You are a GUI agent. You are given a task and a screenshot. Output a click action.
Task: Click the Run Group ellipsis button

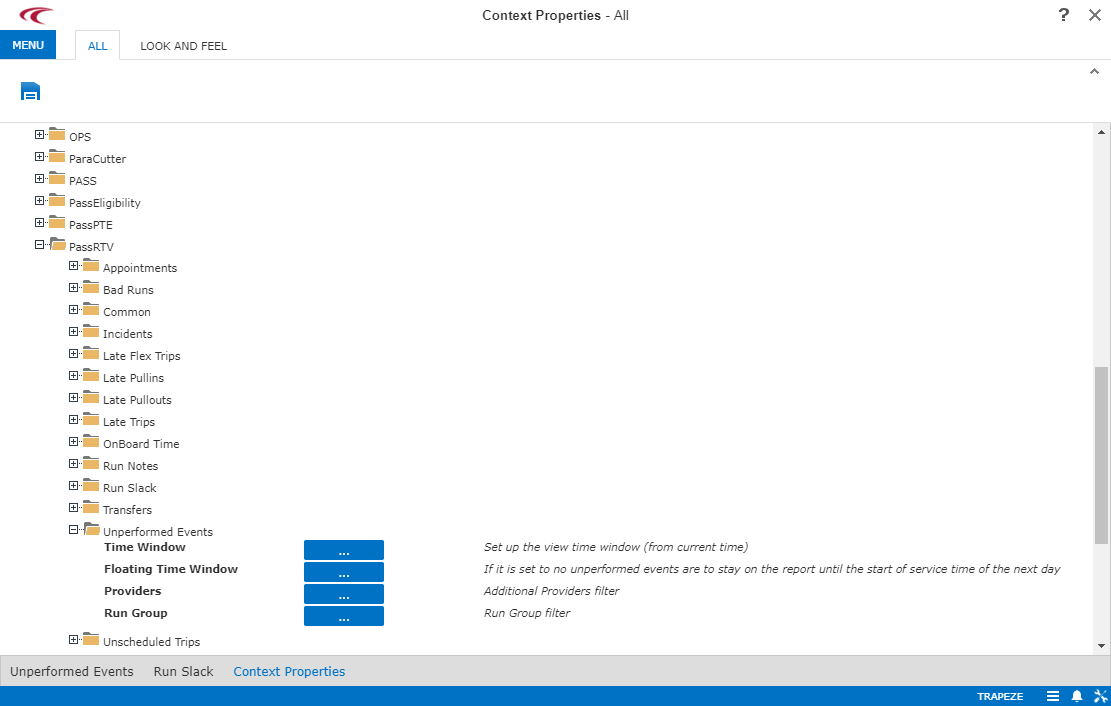click(343, 616)
